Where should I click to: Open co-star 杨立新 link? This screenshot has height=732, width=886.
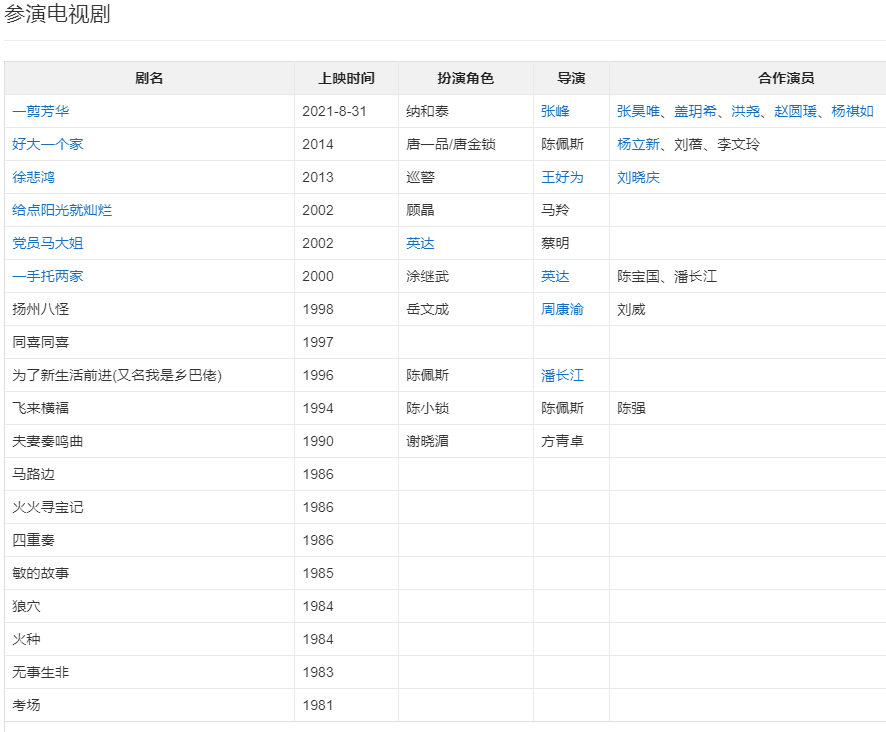click(x=638, y=144)
